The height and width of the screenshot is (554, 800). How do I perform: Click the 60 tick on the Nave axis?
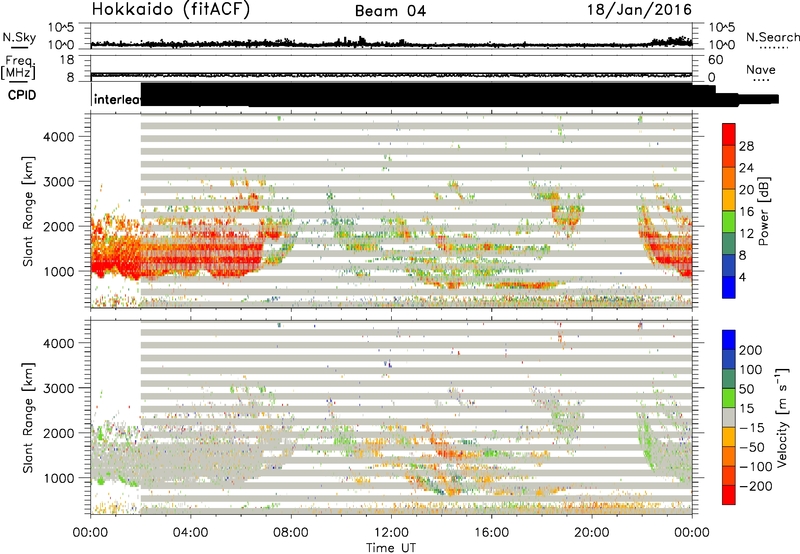coord(715,60)
